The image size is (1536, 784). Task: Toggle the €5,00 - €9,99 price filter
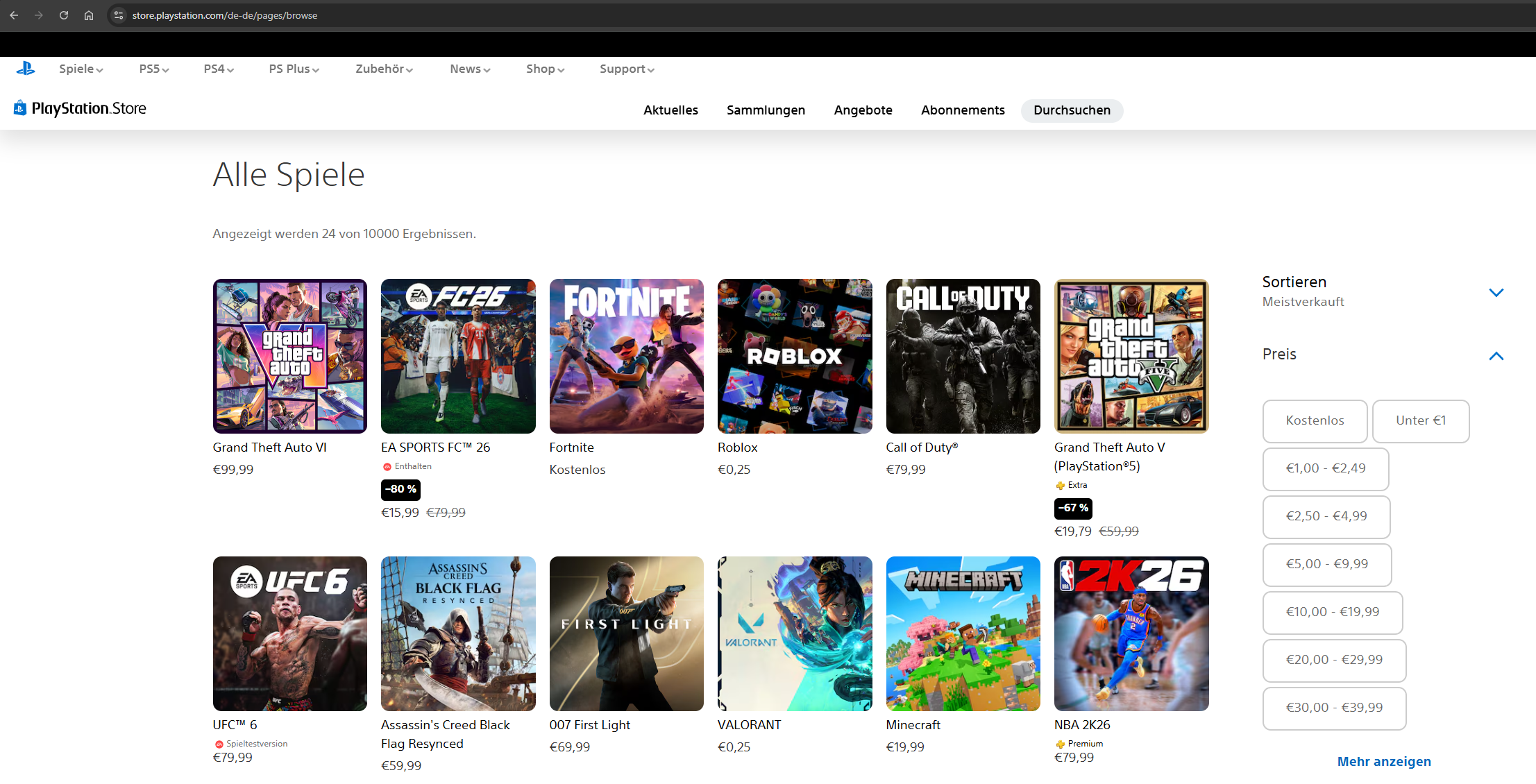point(1327,565)
